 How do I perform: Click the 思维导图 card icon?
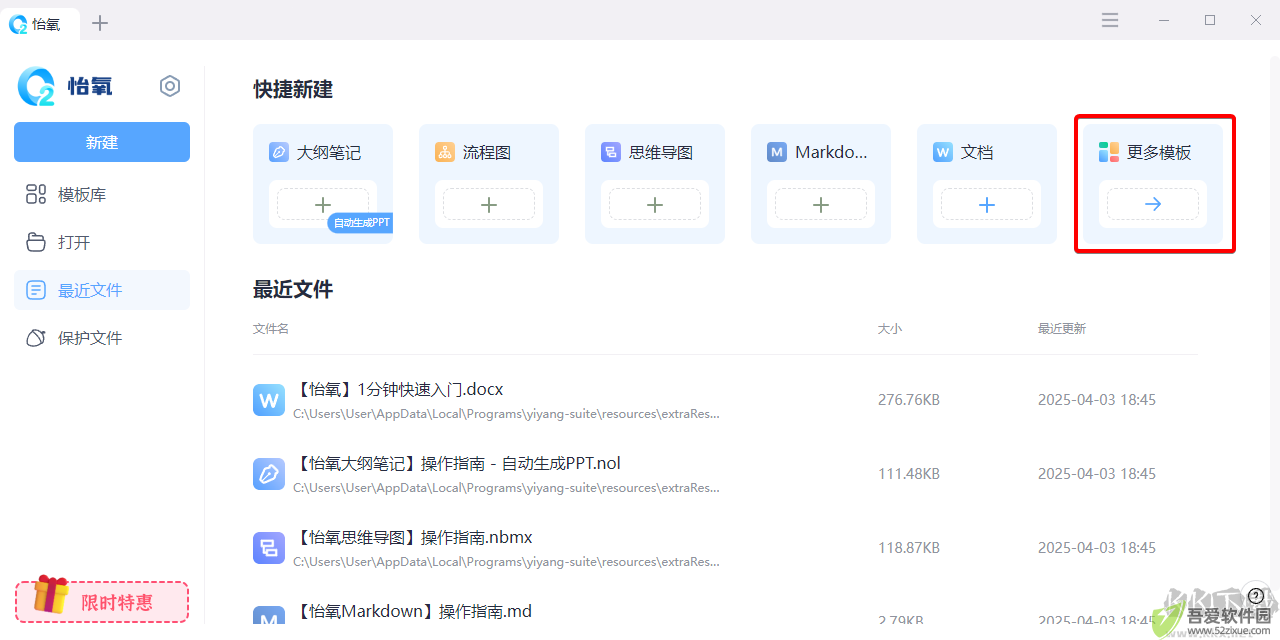(611, 152)
